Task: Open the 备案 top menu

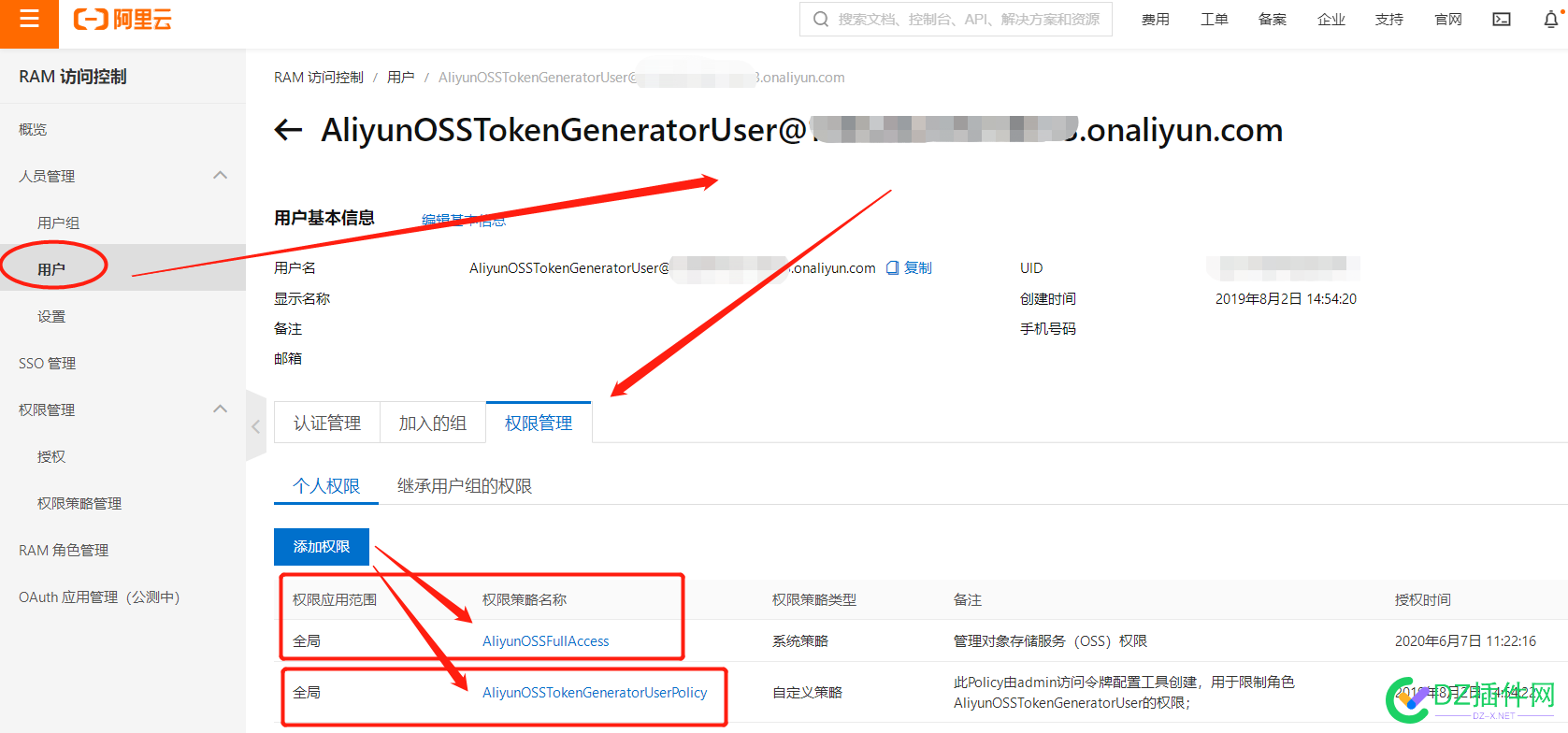Action: [x=1273, y=19]
